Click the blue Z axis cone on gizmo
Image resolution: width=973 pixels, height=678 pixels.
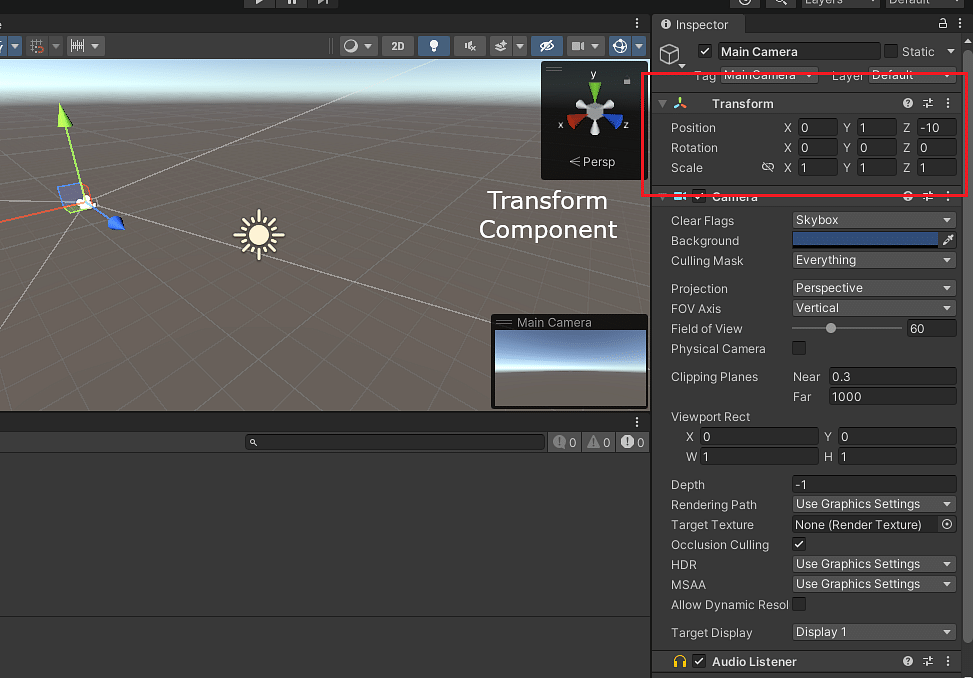coord(614,120)
